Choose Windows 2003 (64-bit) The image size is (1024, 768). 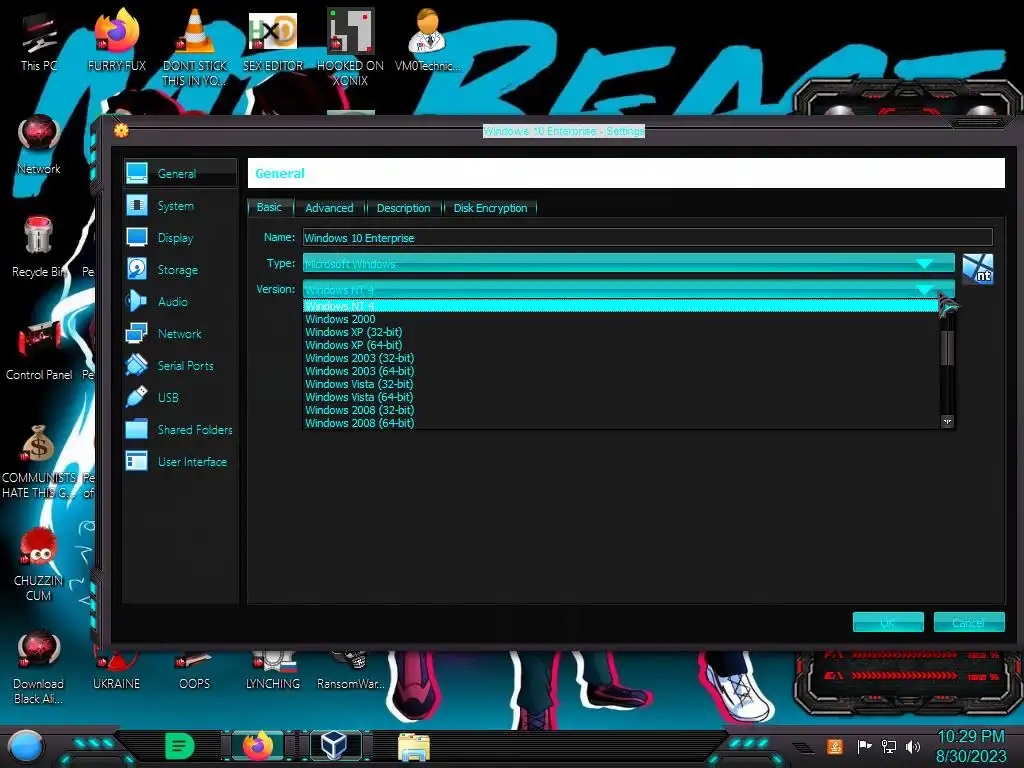[620, 371]
